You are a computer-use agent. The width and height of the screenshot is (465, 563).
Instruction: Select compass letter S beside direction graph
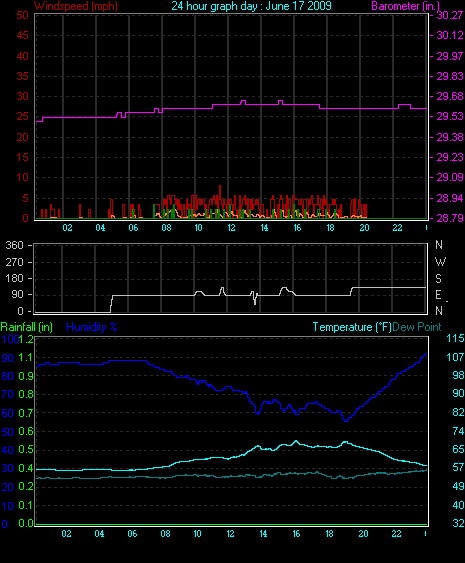(x=438, y=279)
